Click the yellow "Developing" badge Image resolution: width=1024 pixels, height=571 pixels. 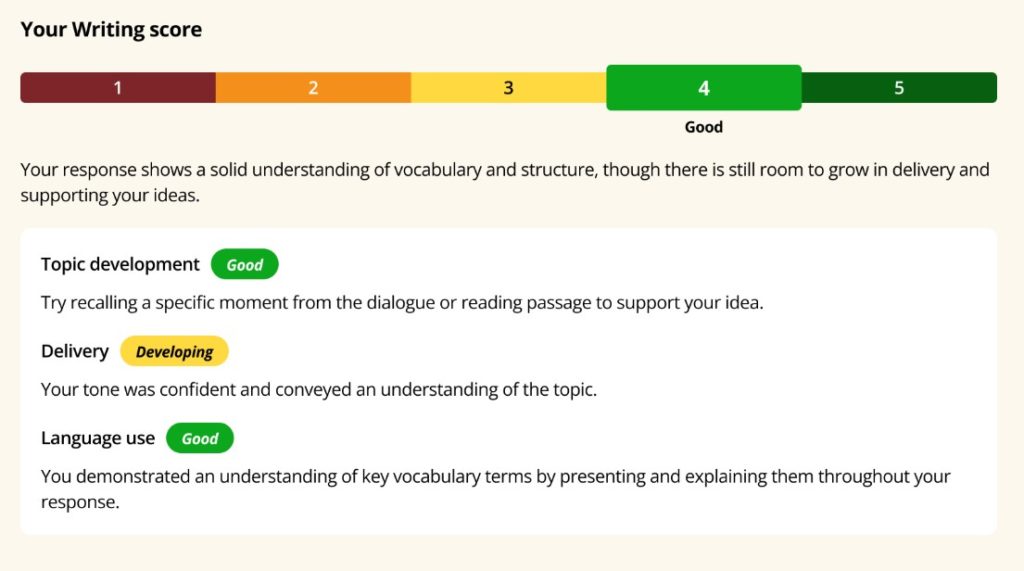[174, 352]
